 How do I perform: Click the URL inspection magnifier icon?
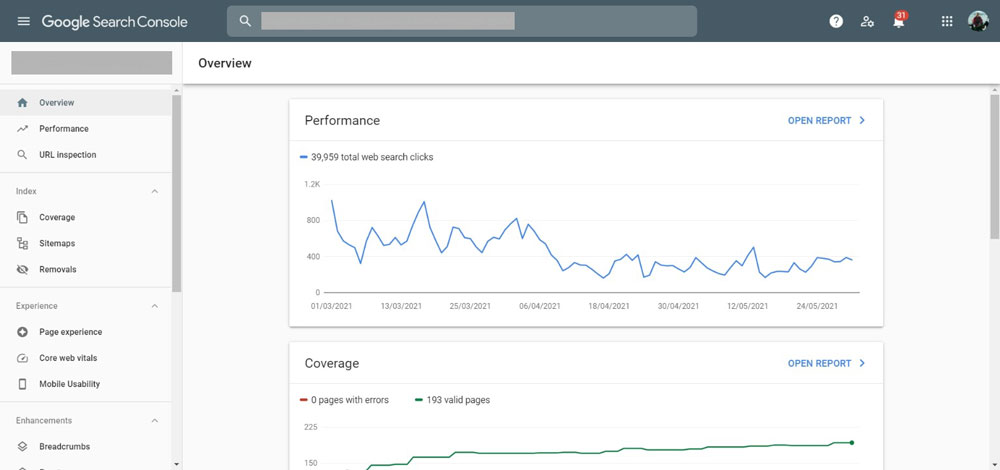click(22, 155)
